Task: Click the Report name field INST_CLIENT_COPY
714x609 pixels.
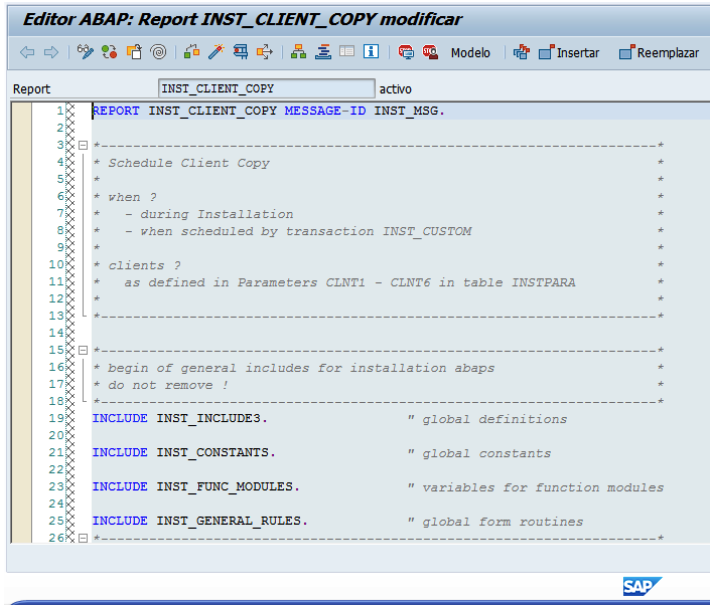Action: point(266,88)
